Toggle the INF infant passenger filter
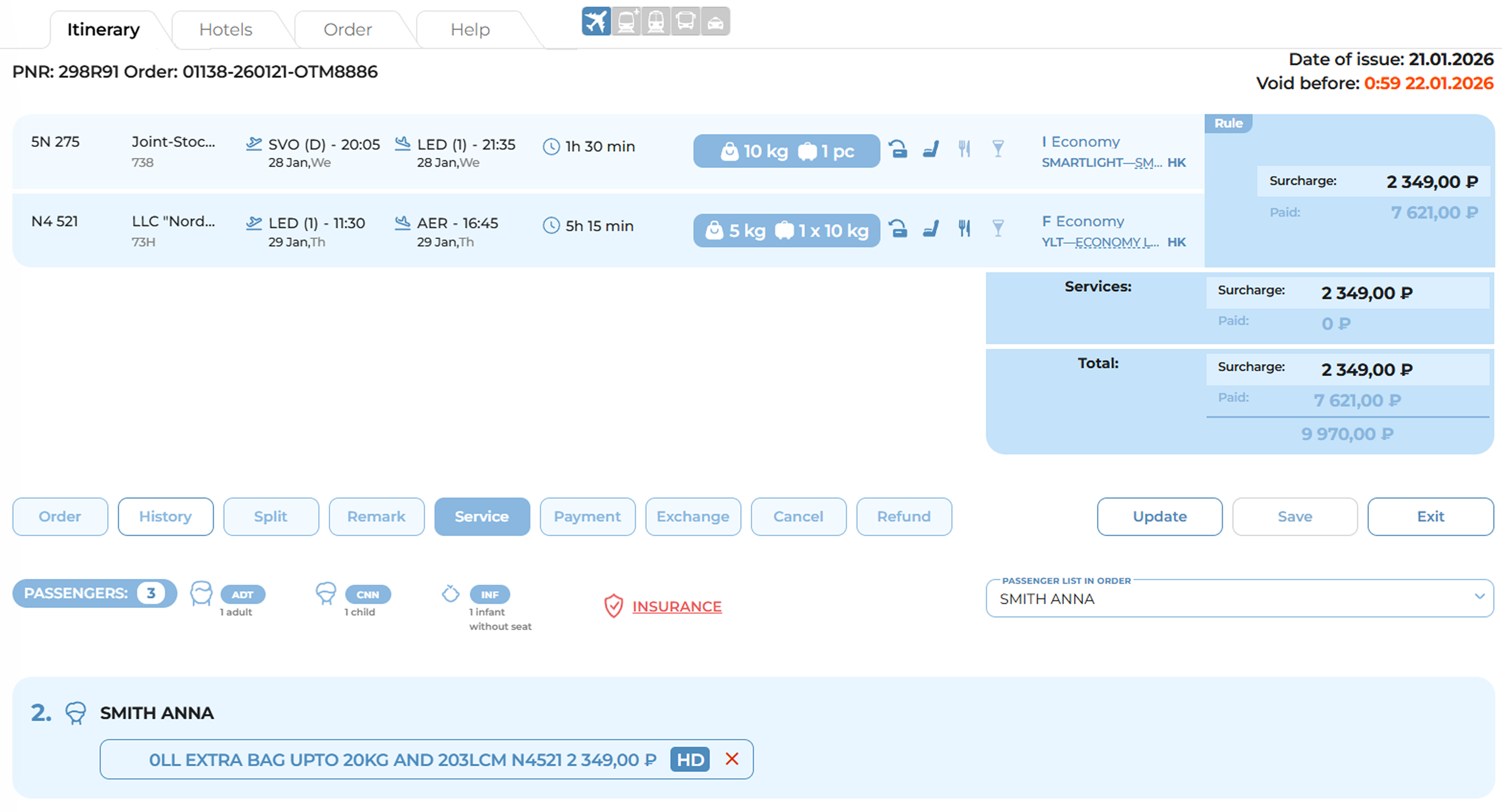1502x812 pixels. click(x=489, y=595)
